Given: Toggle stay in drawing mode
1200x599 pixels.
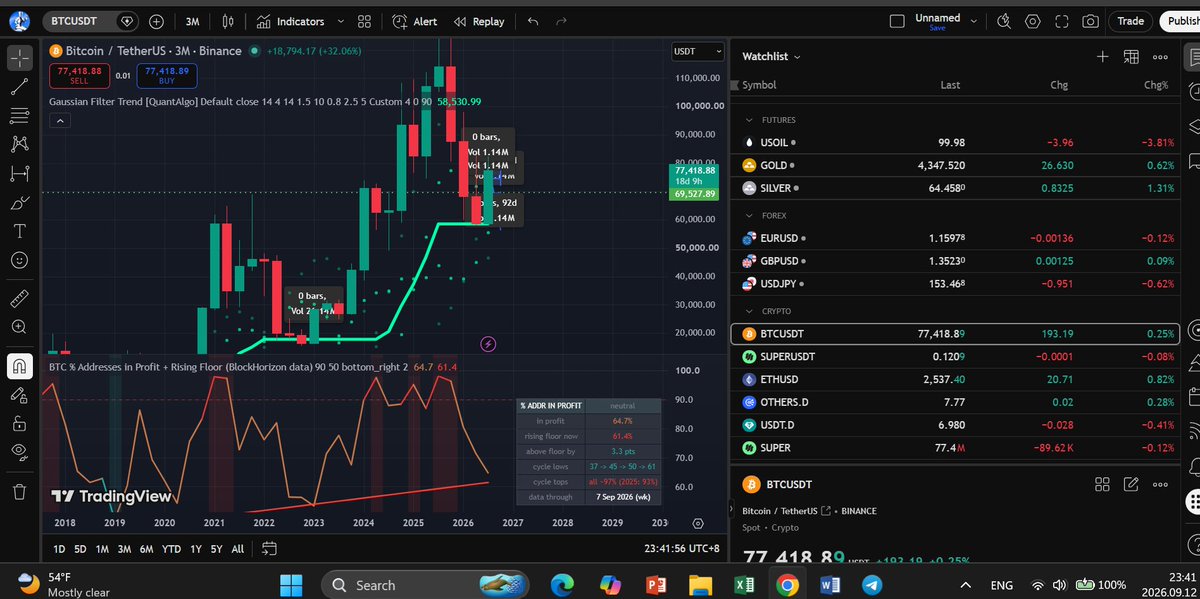Looking at the screenshot, I should pyautogui.click(x=19, y=394).
